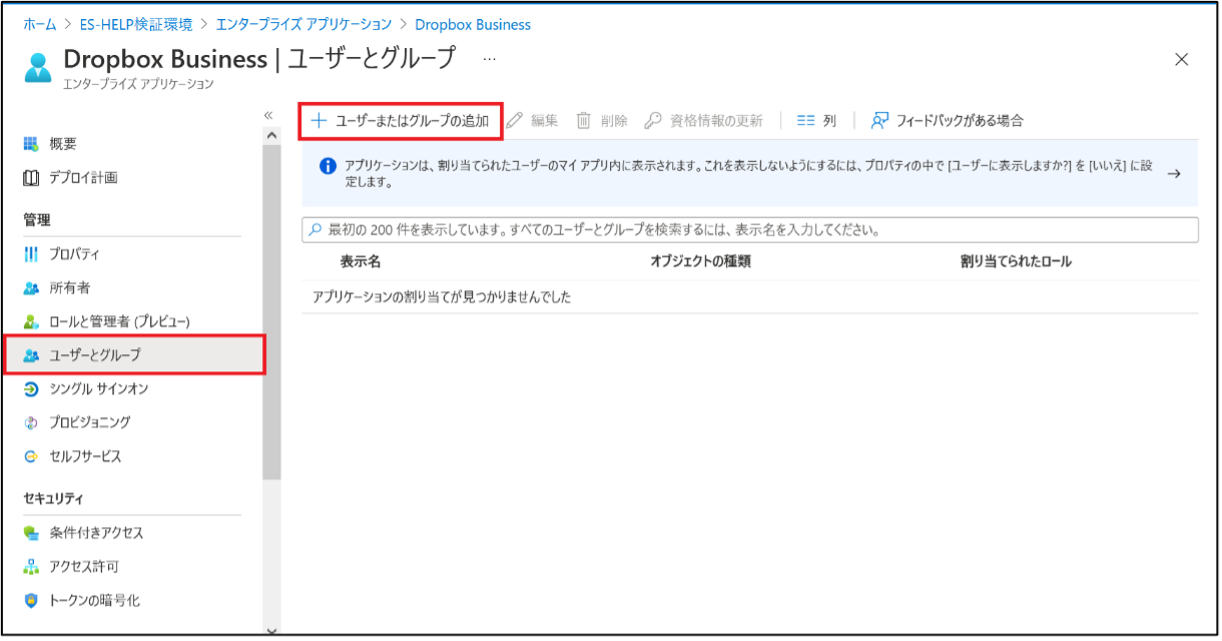Open トークンの暗号化 in sidebar
This screenshot has width=1222, height=641.
click(96, 601)
